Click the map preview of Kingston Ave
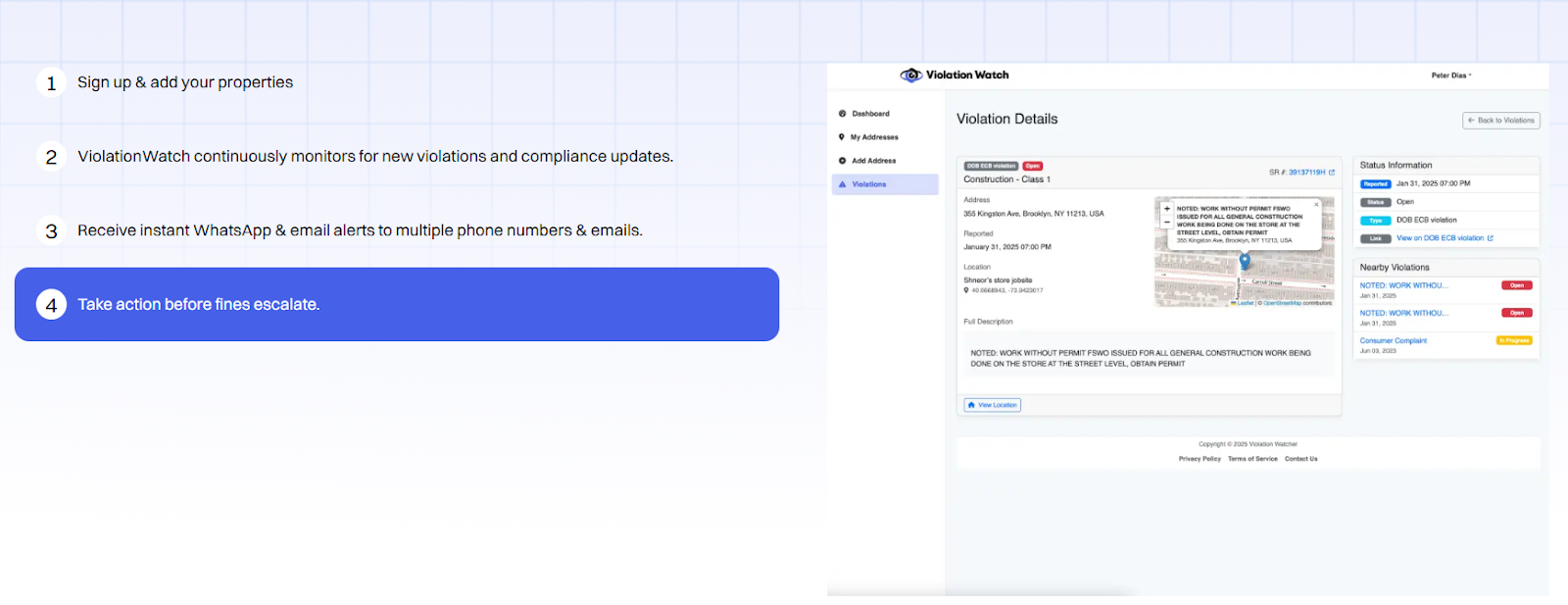 point(1245,252)
